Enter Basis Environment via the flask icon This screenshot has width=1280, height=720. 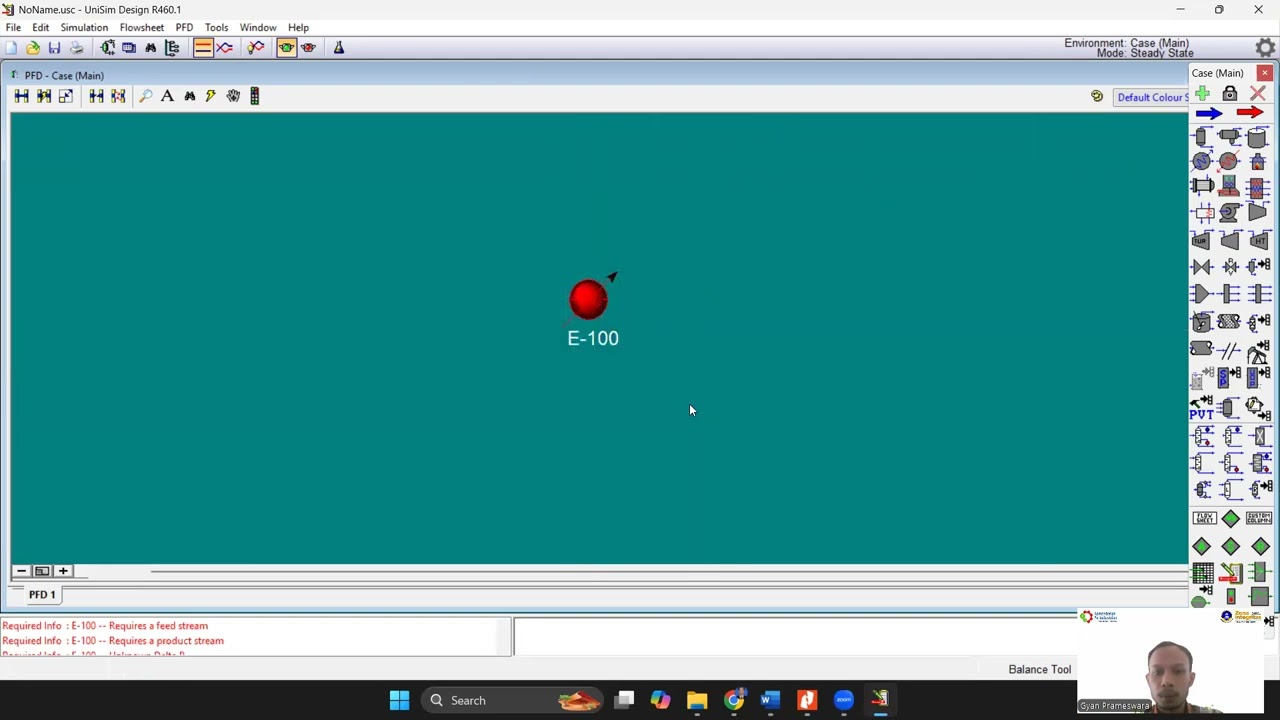[339, 47]
